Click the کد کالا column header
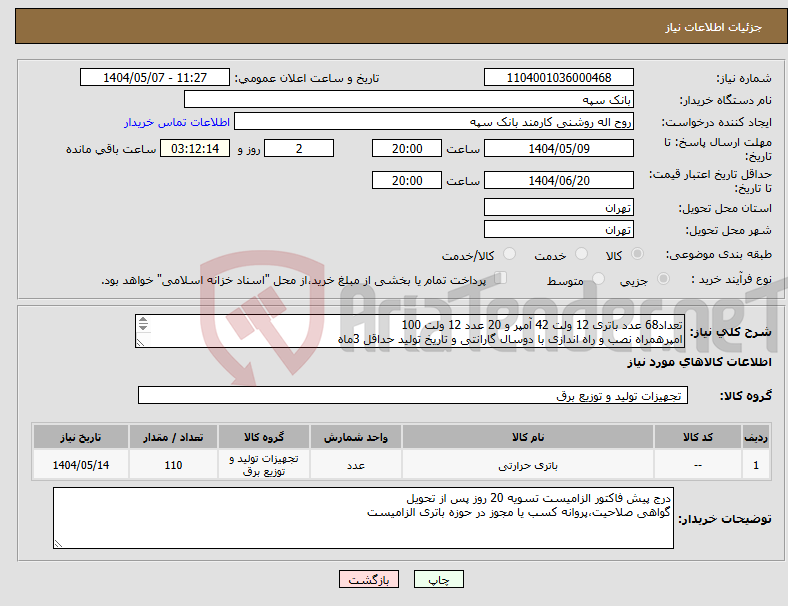788x606 pixels. (x=698, y=437)
